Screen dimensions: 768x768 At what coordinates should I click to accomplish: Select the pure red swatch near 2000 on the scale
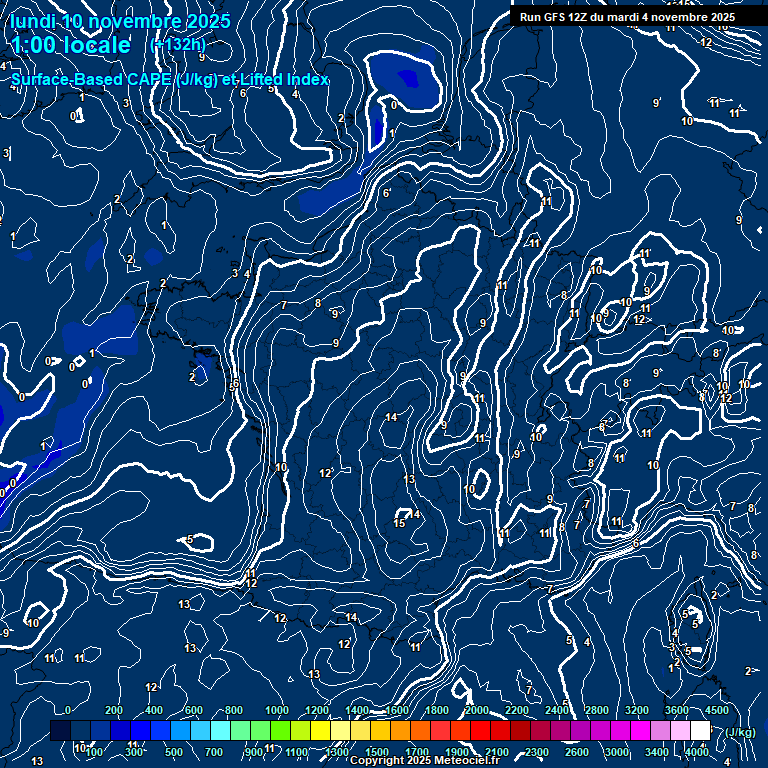480,731
